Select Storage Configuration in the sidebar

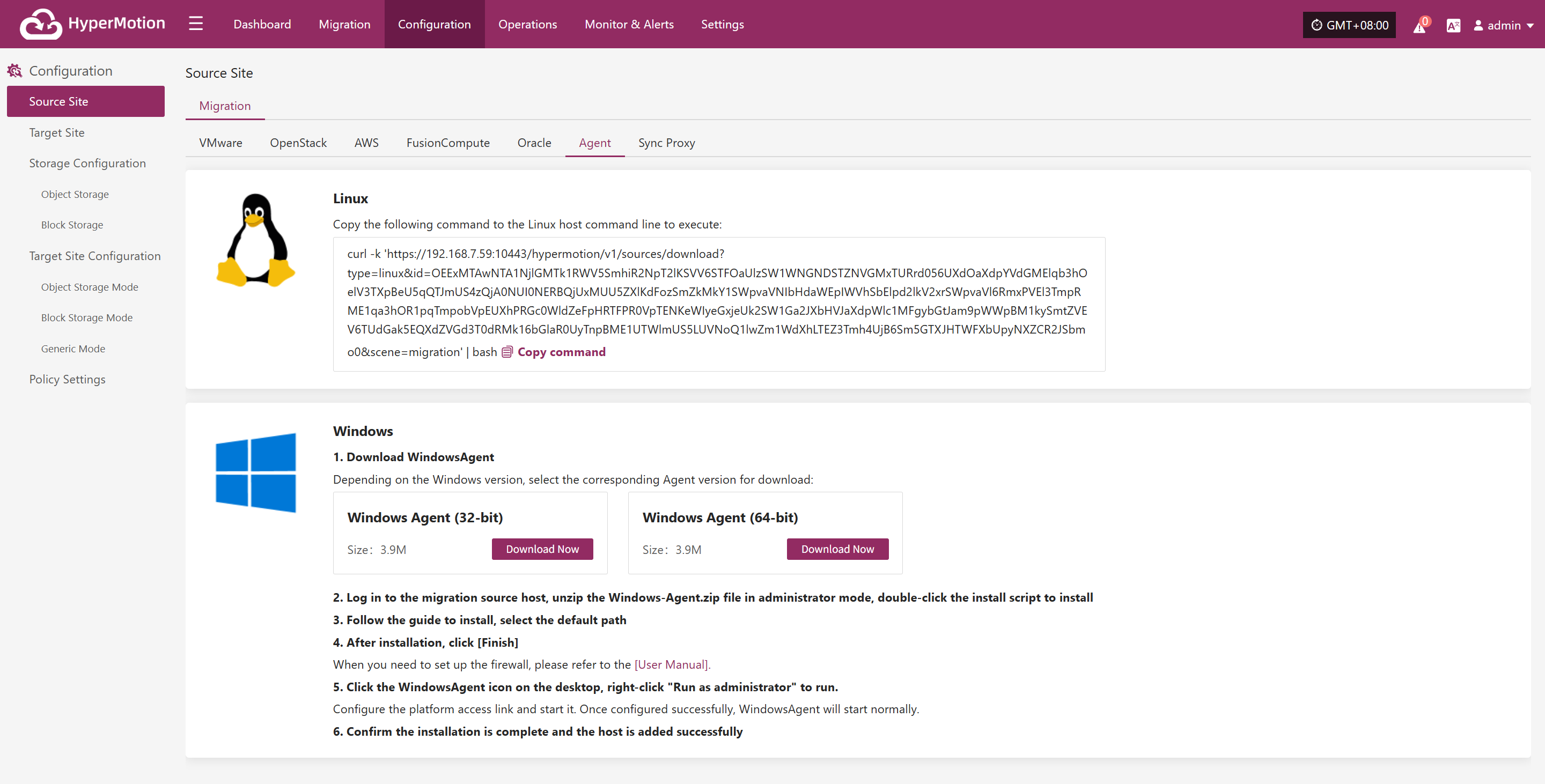(x=87, y=163)
